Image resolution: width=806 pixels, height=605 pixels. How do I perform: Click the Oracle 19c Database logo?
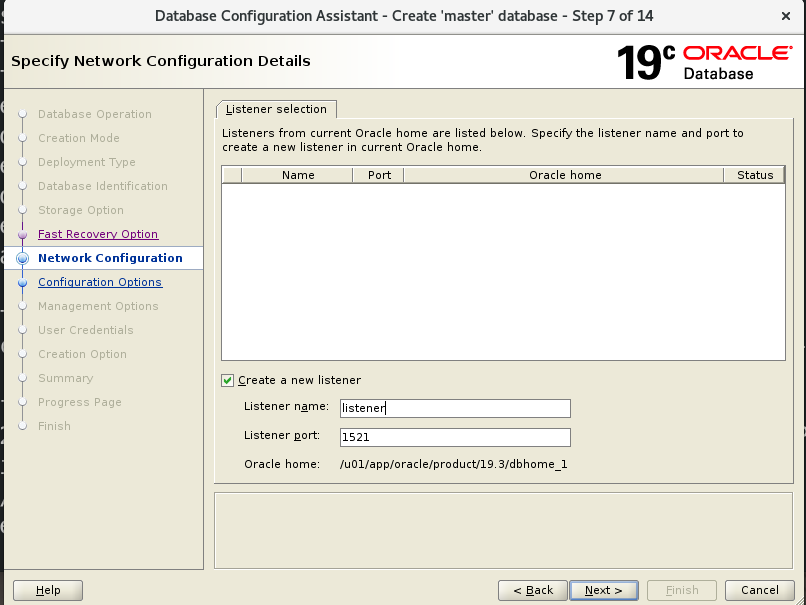(x=704, y=63)
